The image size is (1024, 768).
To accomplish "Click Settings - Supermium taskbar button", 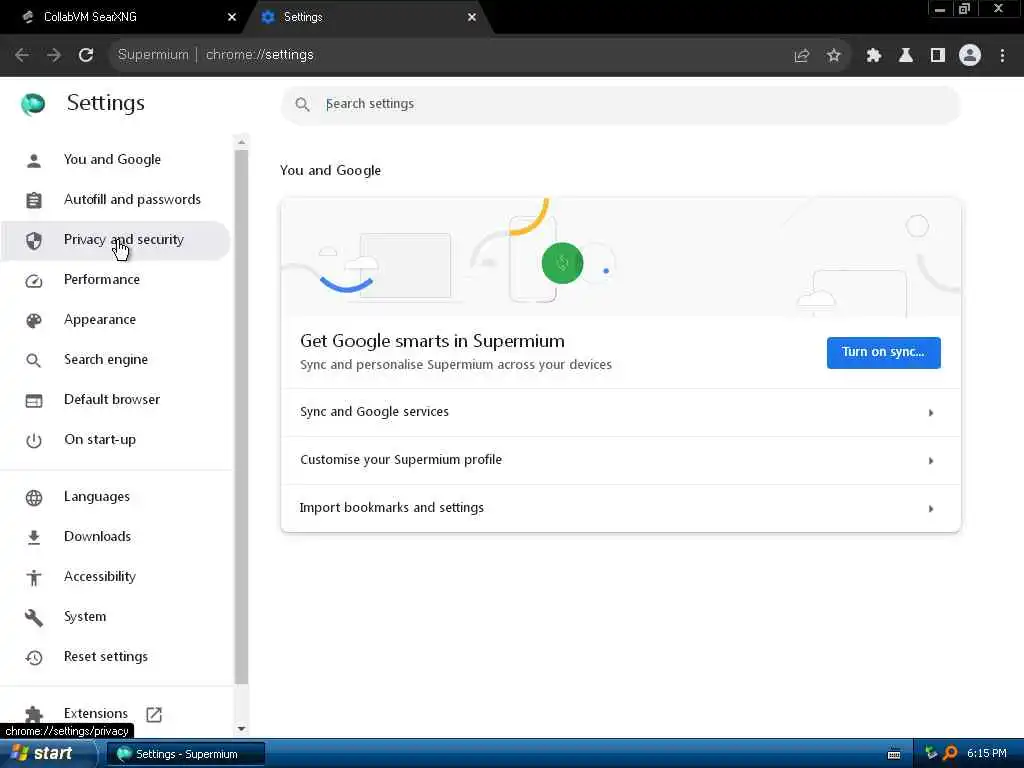I will tap(185, 754).
